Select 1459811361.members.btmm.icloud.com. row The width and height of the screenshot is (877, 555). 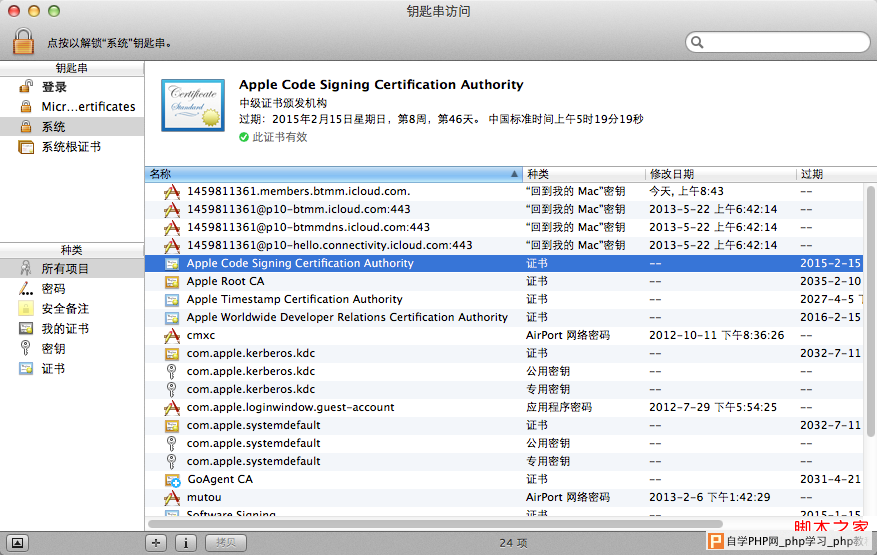pos(503,191)
